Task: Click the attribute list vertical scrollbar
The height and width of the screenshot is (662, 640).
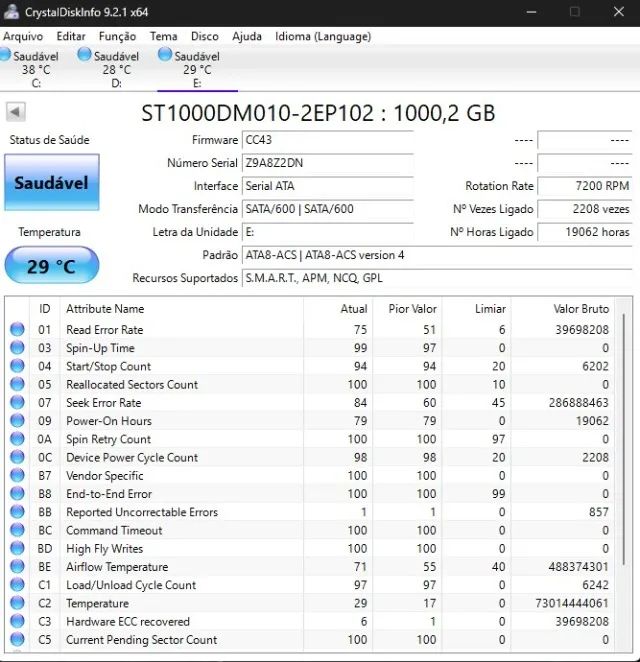Action: point(624,439)
